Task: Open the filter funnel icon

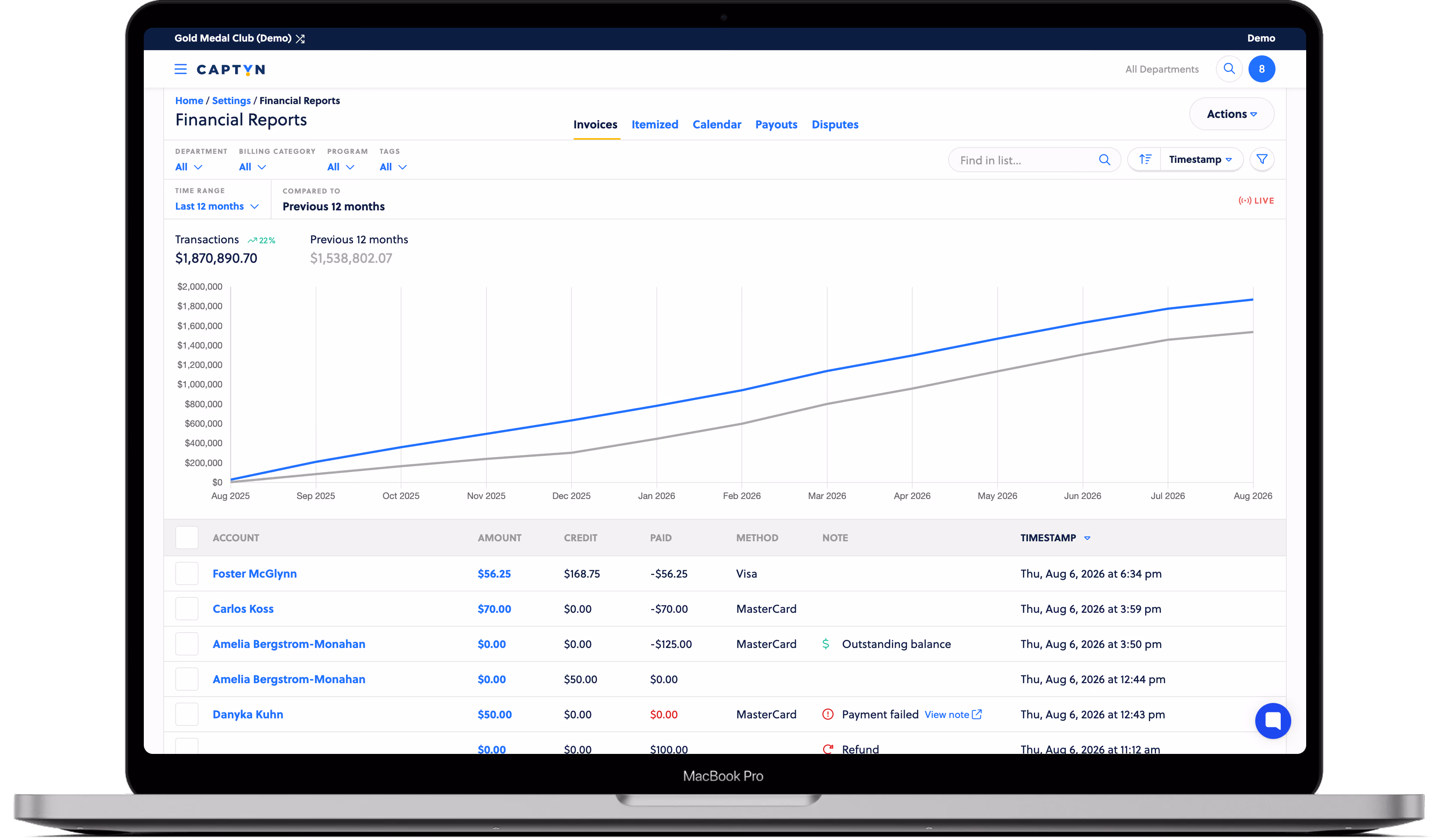Action: [1262, 160]
